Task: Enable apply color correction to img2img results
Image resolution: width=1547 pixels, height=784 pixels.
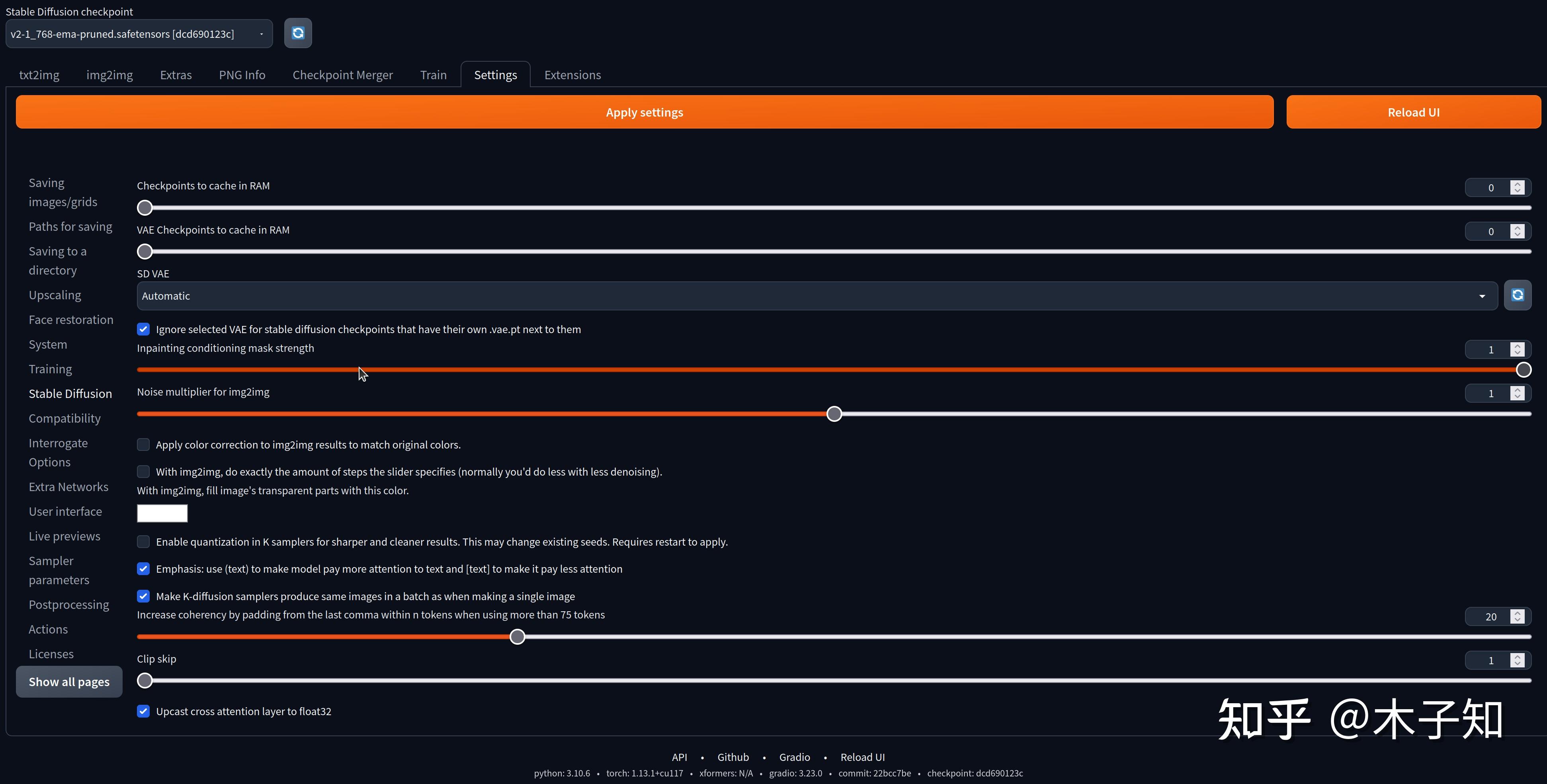Action: (143, 444)
